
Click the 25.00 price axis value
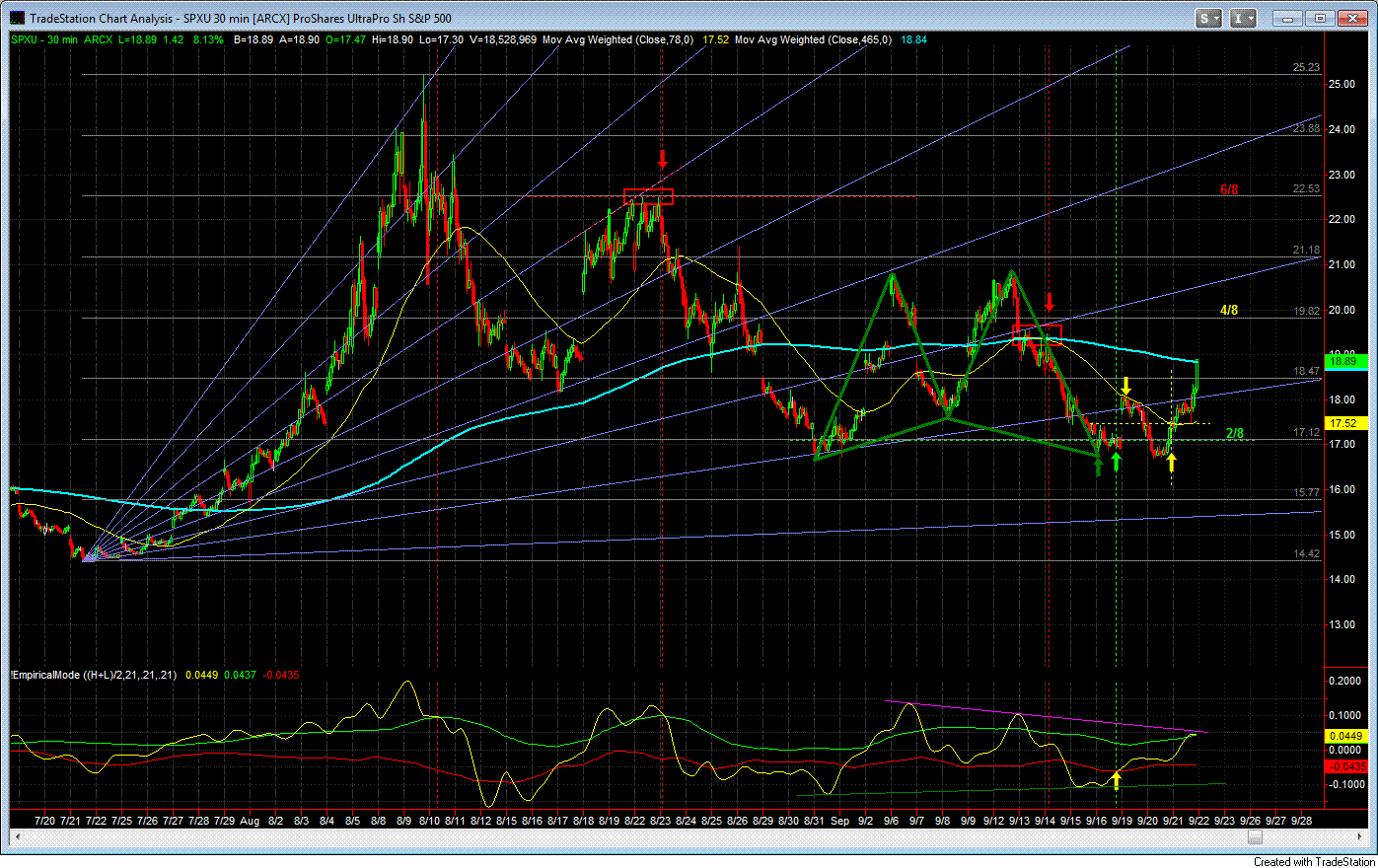1341,84
